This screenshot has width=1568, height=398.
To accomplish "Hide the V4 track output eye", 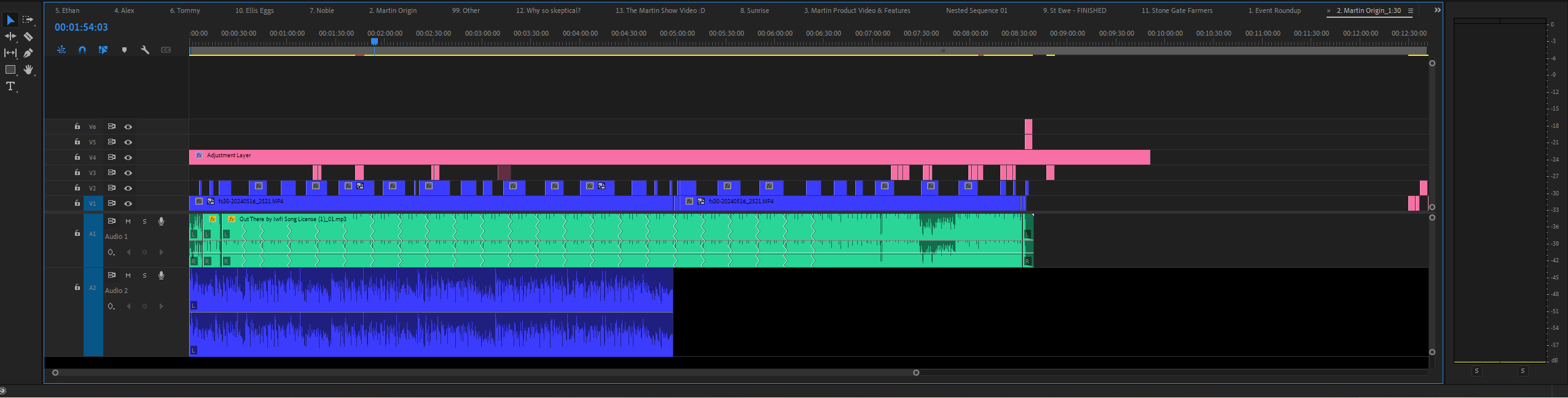I will pos(128,157).
